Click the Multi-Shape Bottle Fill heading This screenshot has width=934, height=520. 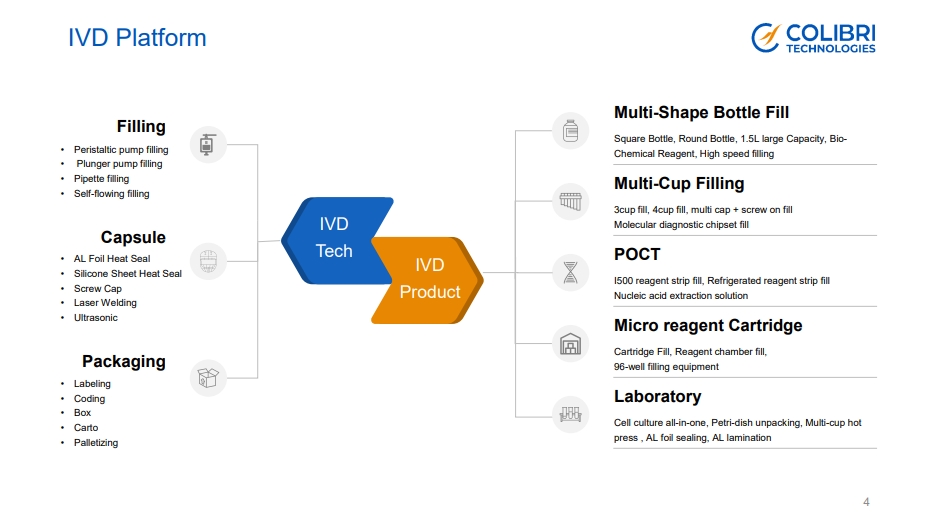(x=701, y=113)
